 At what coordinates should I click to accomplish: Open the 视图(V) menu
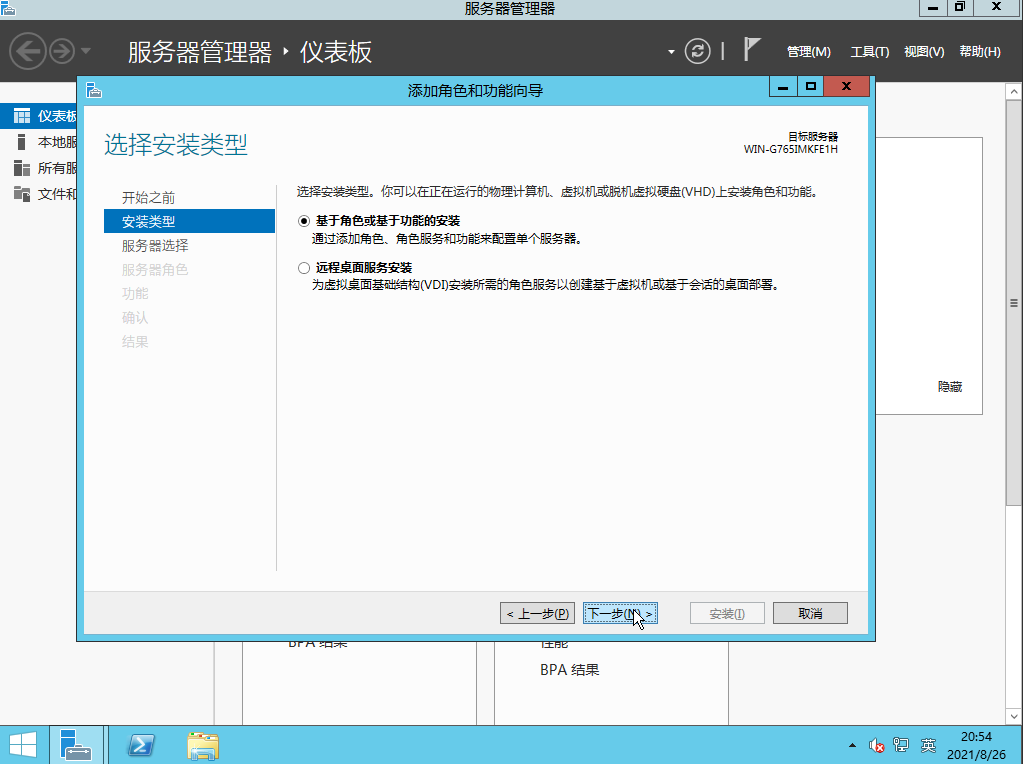click(x=924, y=52)
